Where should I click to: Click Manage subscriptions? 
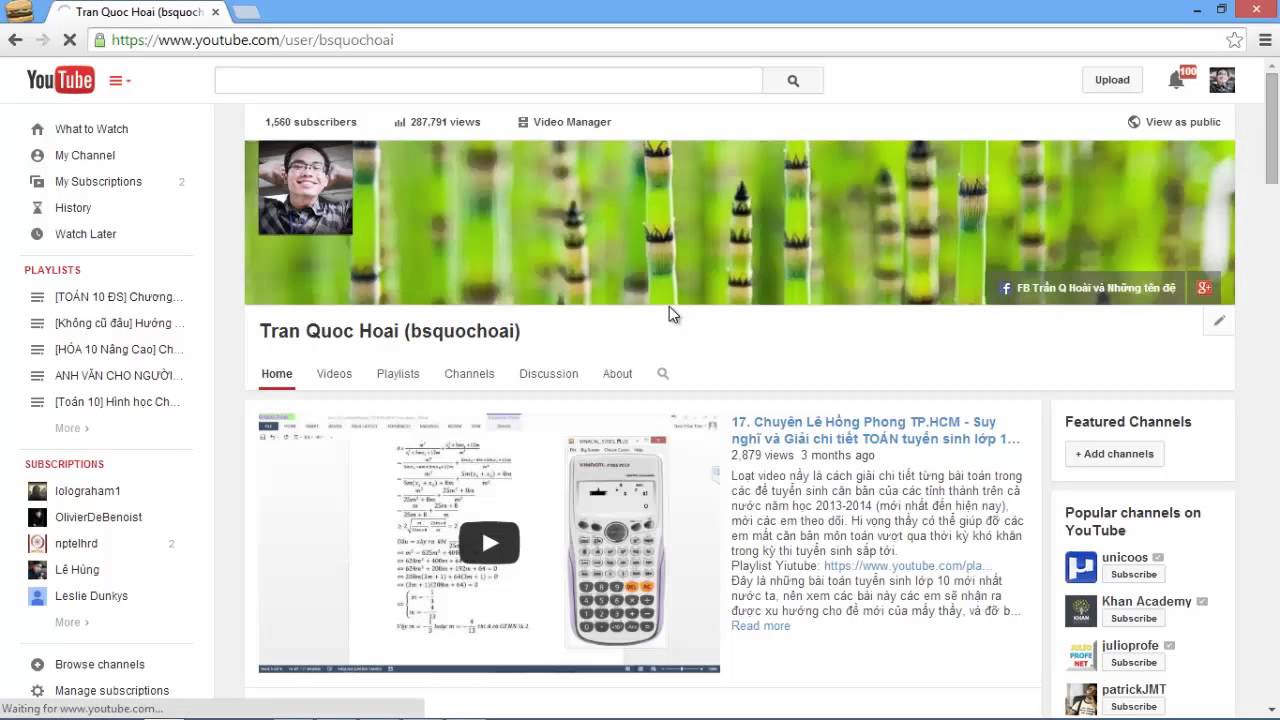click(x=112, y=690)
